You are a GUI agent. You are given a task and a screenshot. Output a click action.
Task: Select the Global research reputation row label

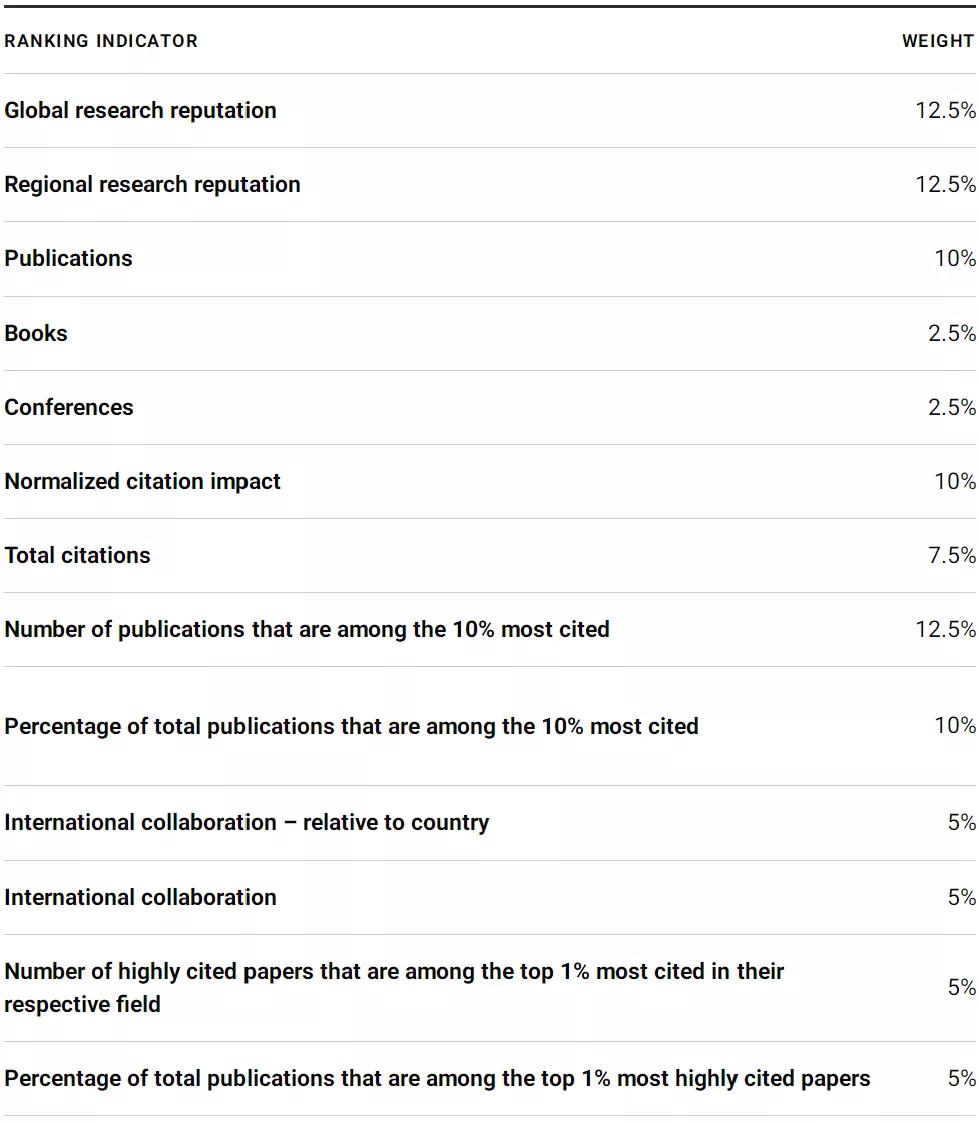tap(140, 110)
